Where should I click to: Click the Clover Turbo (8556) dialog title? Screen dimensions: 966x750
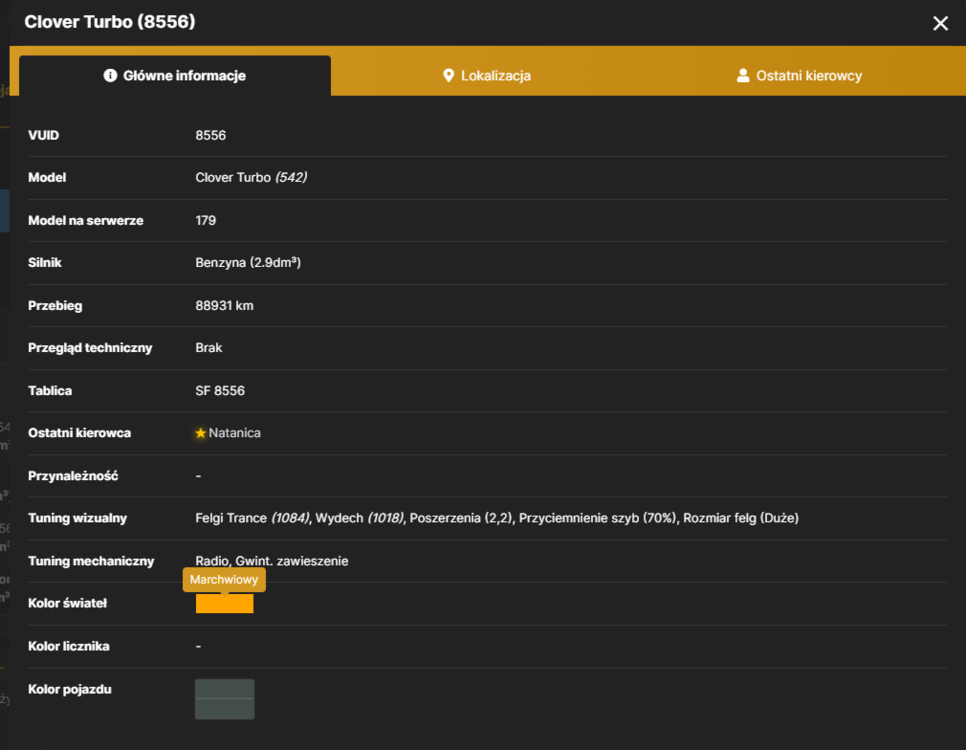pyautogui.click(x=110, y=22)
